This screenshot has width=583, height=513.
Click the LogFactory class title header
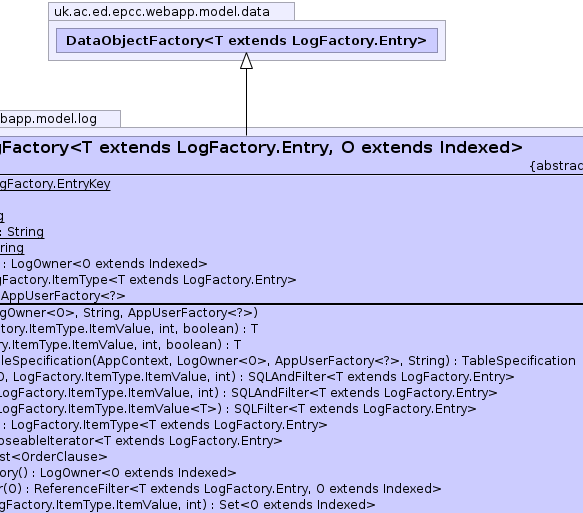(x=261, y=148)
